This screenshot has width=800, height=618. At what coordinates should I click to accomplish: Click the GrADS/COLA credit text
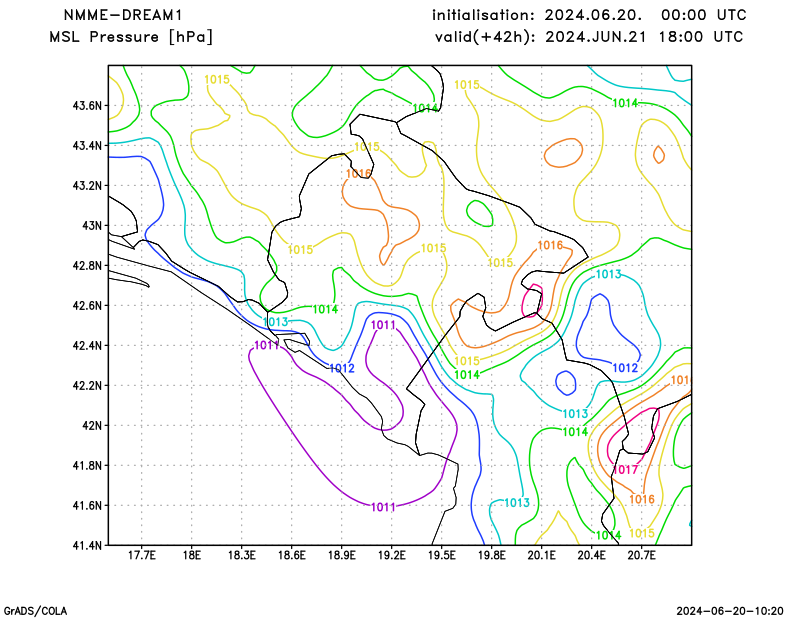35,611
